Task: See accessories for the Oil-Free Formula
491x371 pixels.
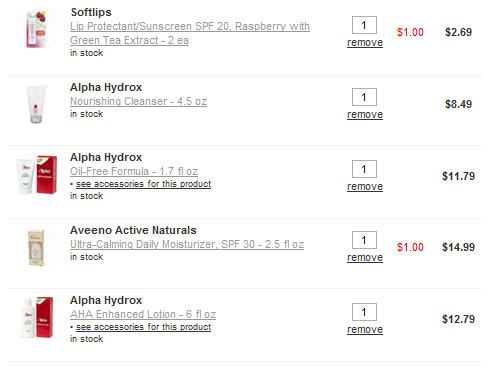Action: click(143, 184)
